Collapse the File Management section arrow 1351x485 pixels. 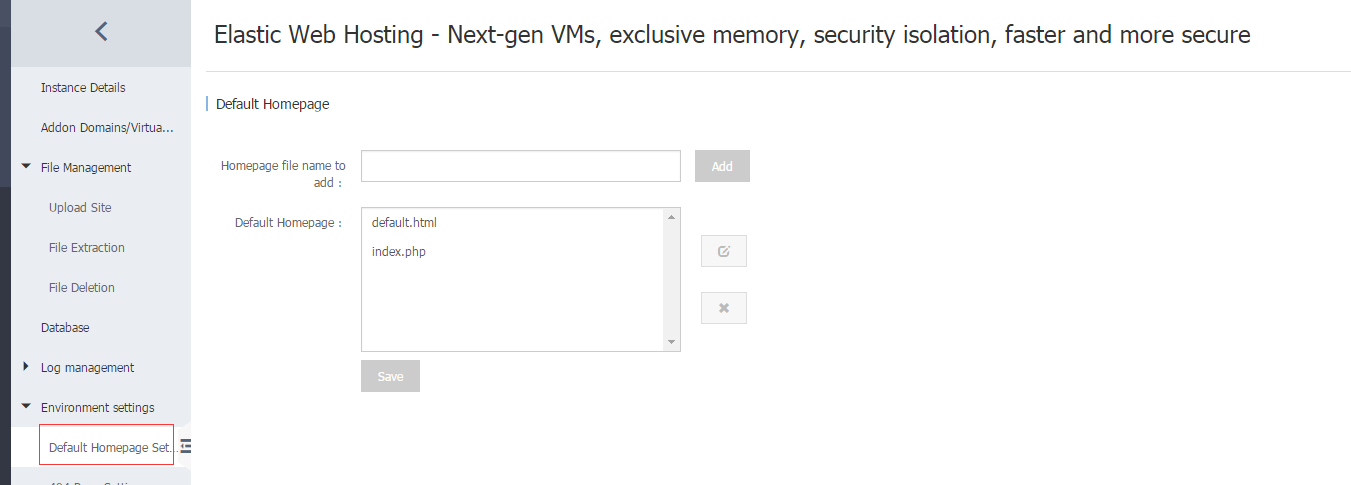pos(26,167)
